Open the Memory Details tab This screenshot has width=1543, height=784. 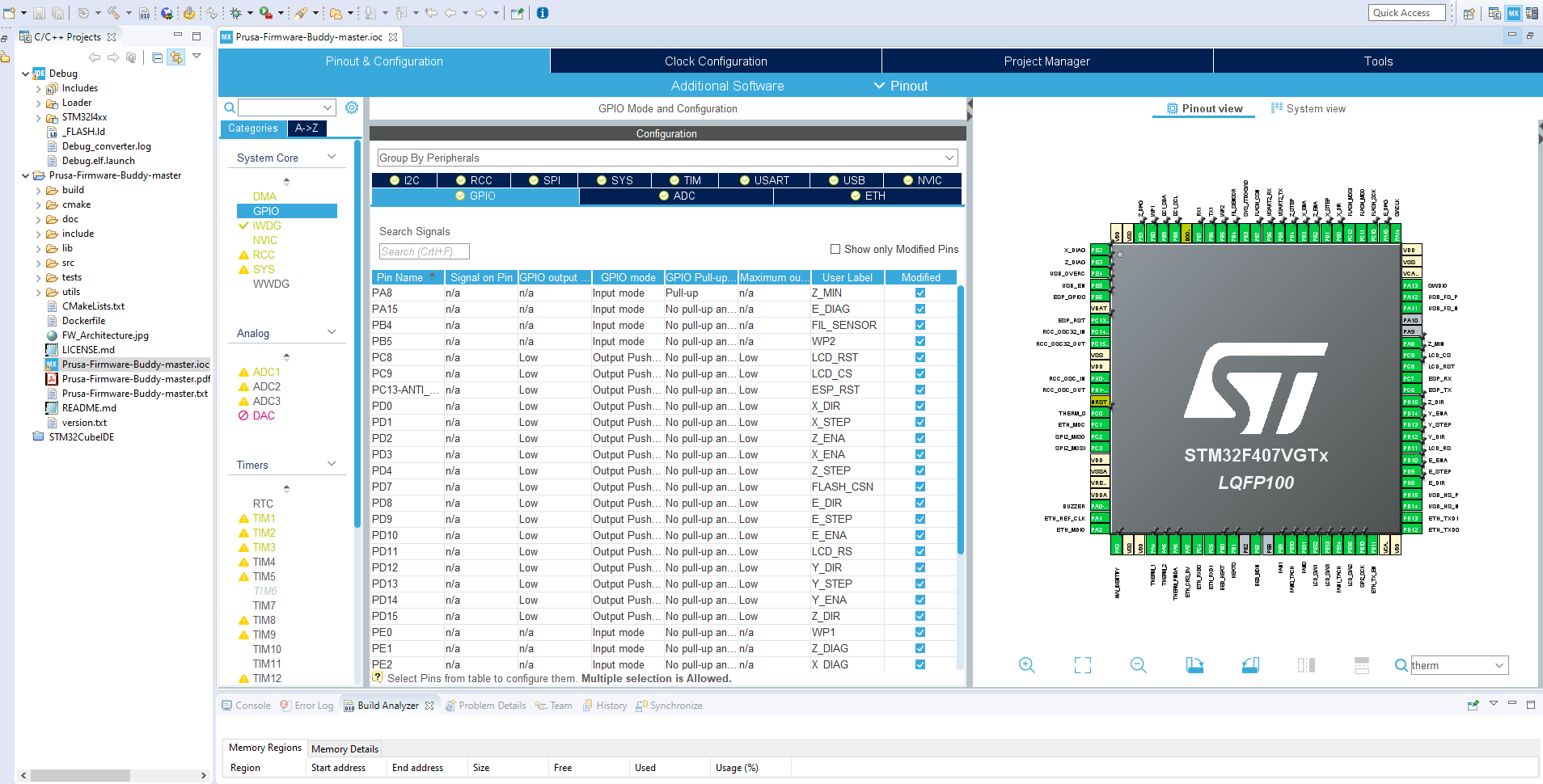345,748
